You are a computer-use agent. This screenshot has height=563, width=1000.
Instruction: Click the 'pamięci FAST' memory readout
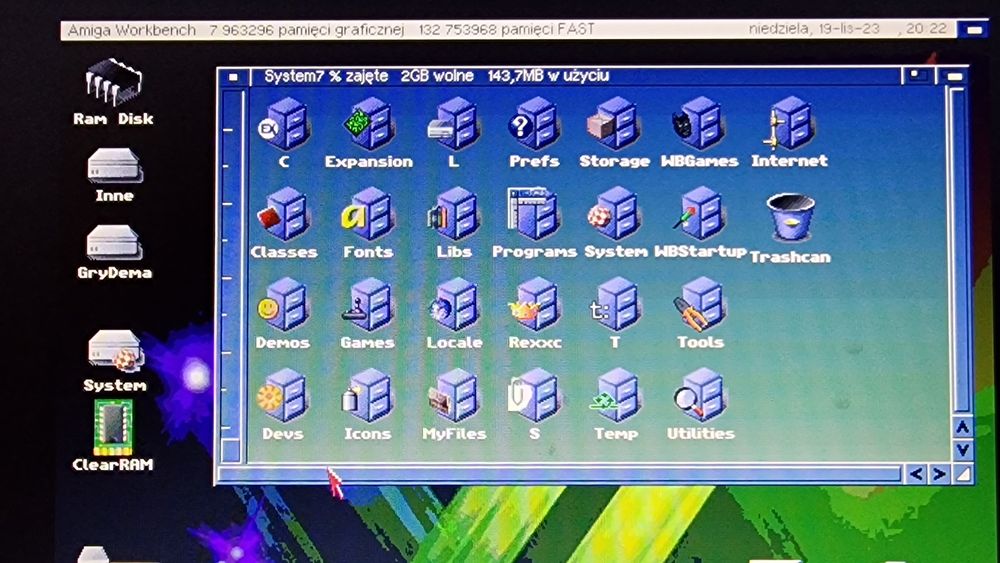(507, 29)
